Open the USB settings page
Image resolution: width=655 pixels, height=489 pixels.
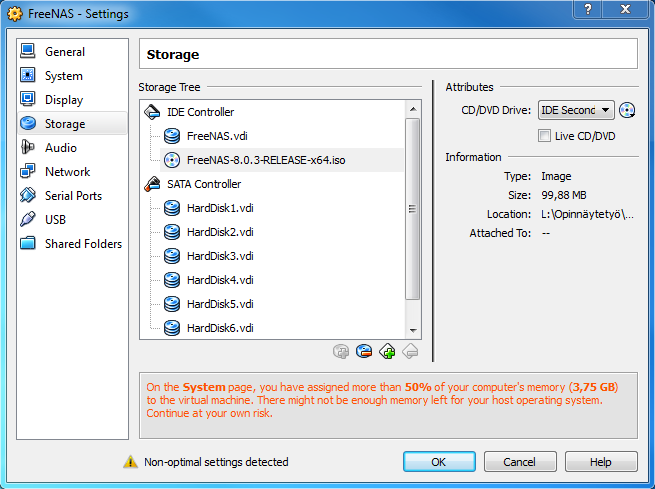click(72, 220)
